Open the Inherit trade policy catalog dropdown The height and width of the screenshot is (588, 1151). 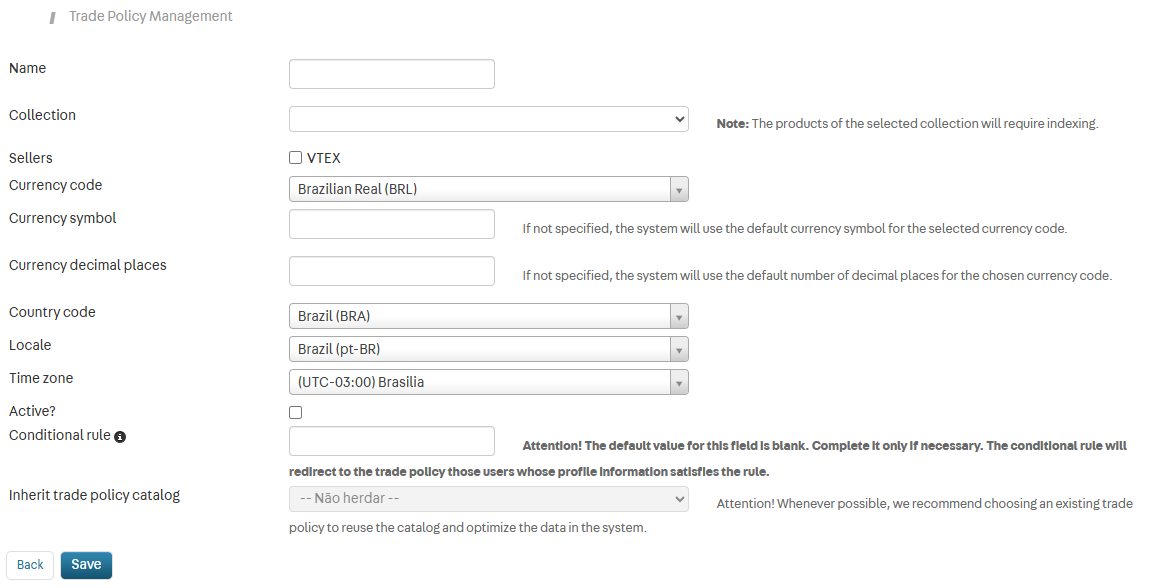[x=489, y=498]
